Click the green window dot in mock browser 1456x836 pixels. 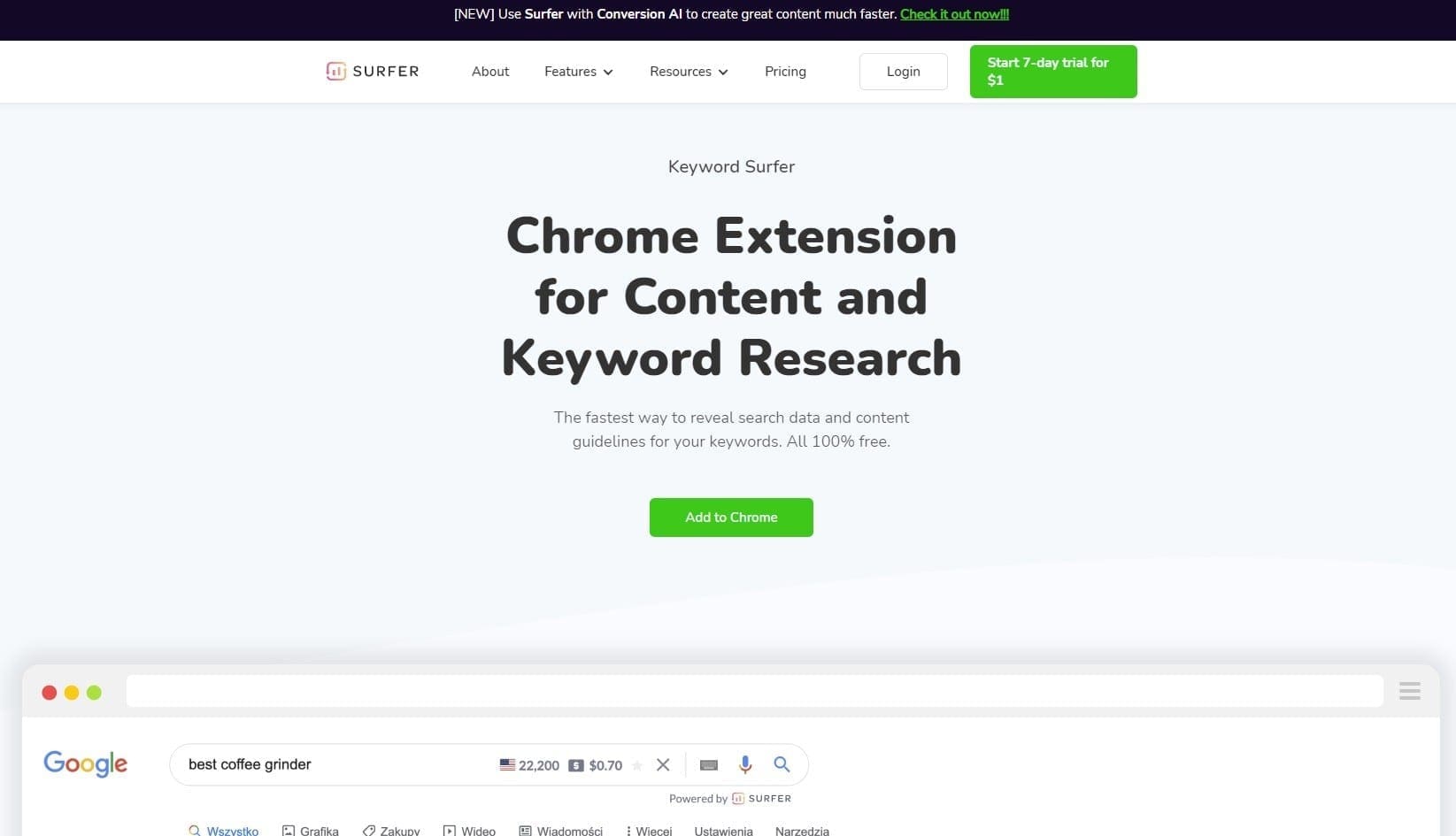click(94, 693)
